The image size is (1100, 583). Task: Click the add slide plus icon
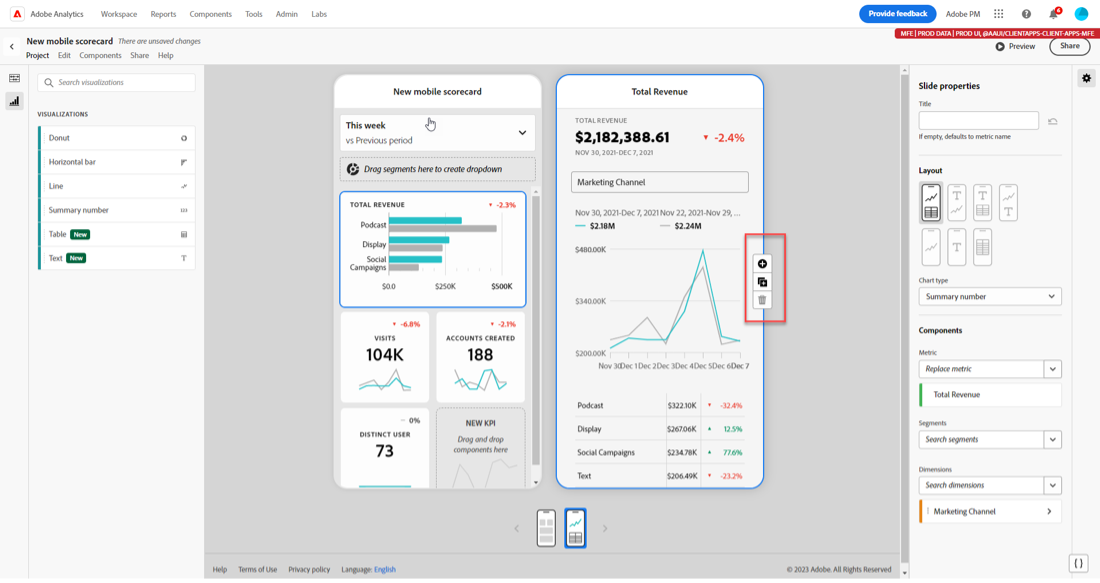762,264
